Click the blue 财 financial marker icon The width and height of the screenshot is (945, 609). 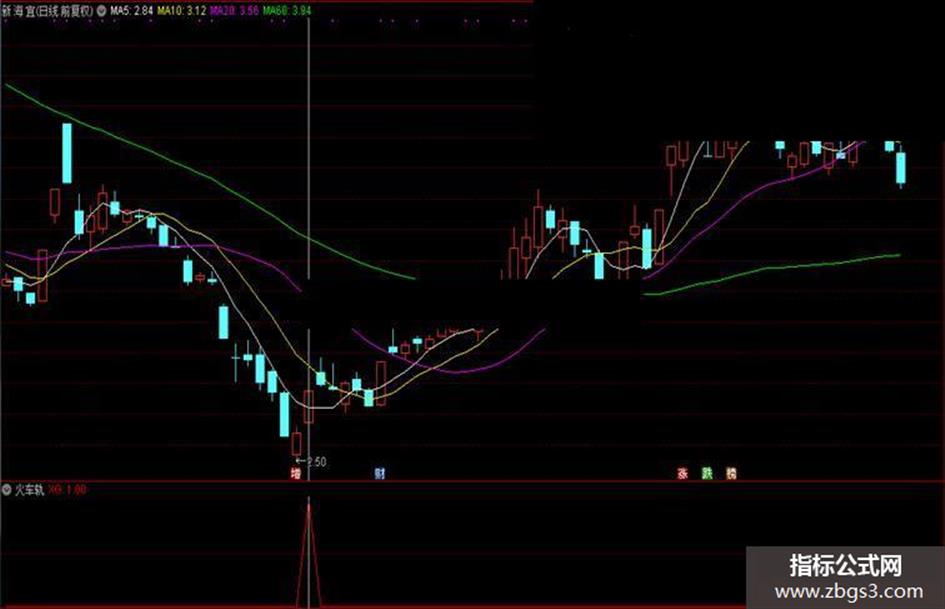[379, 473]
